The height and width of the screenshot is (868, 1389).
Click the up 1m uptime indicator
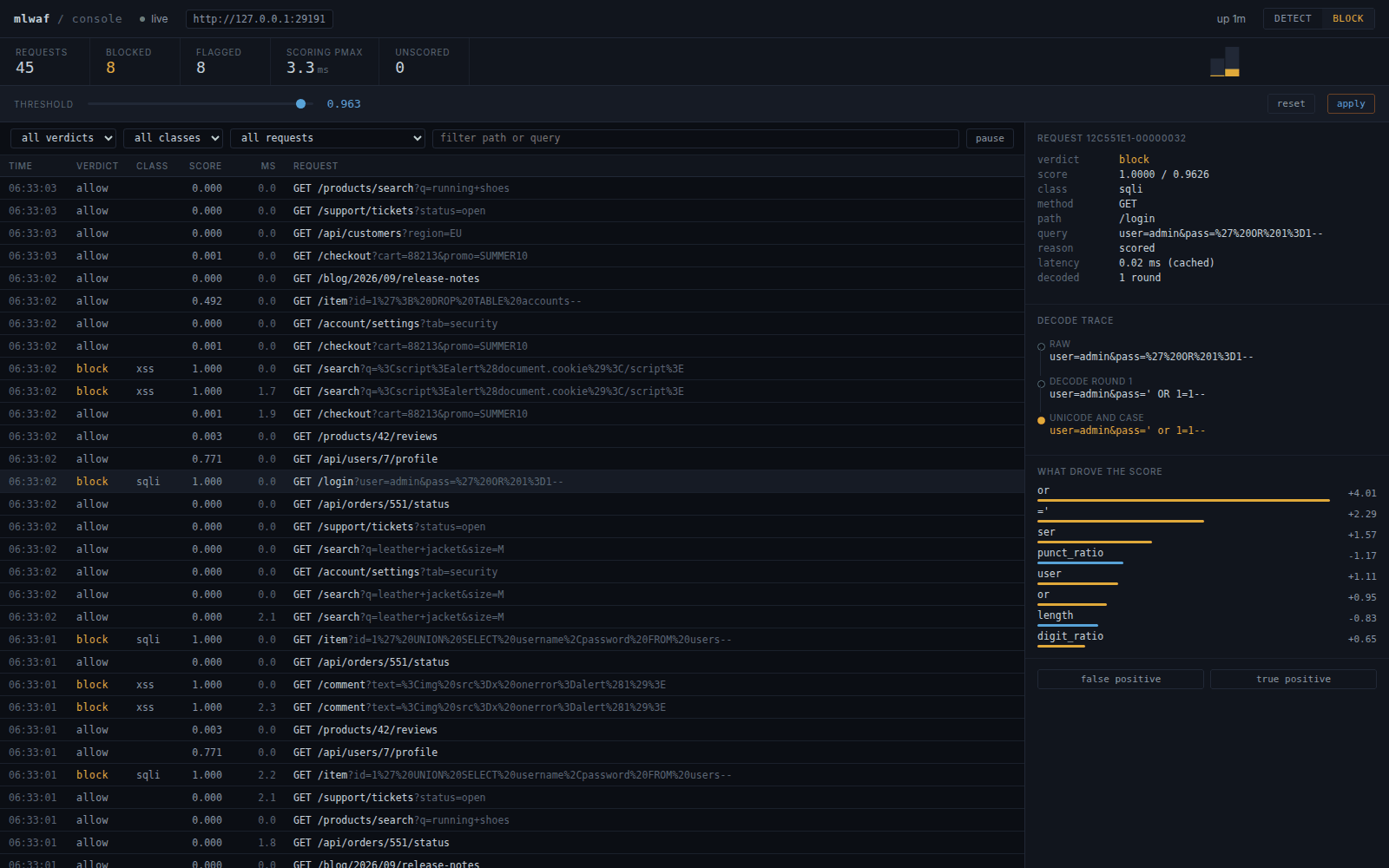coord(1231,19)
